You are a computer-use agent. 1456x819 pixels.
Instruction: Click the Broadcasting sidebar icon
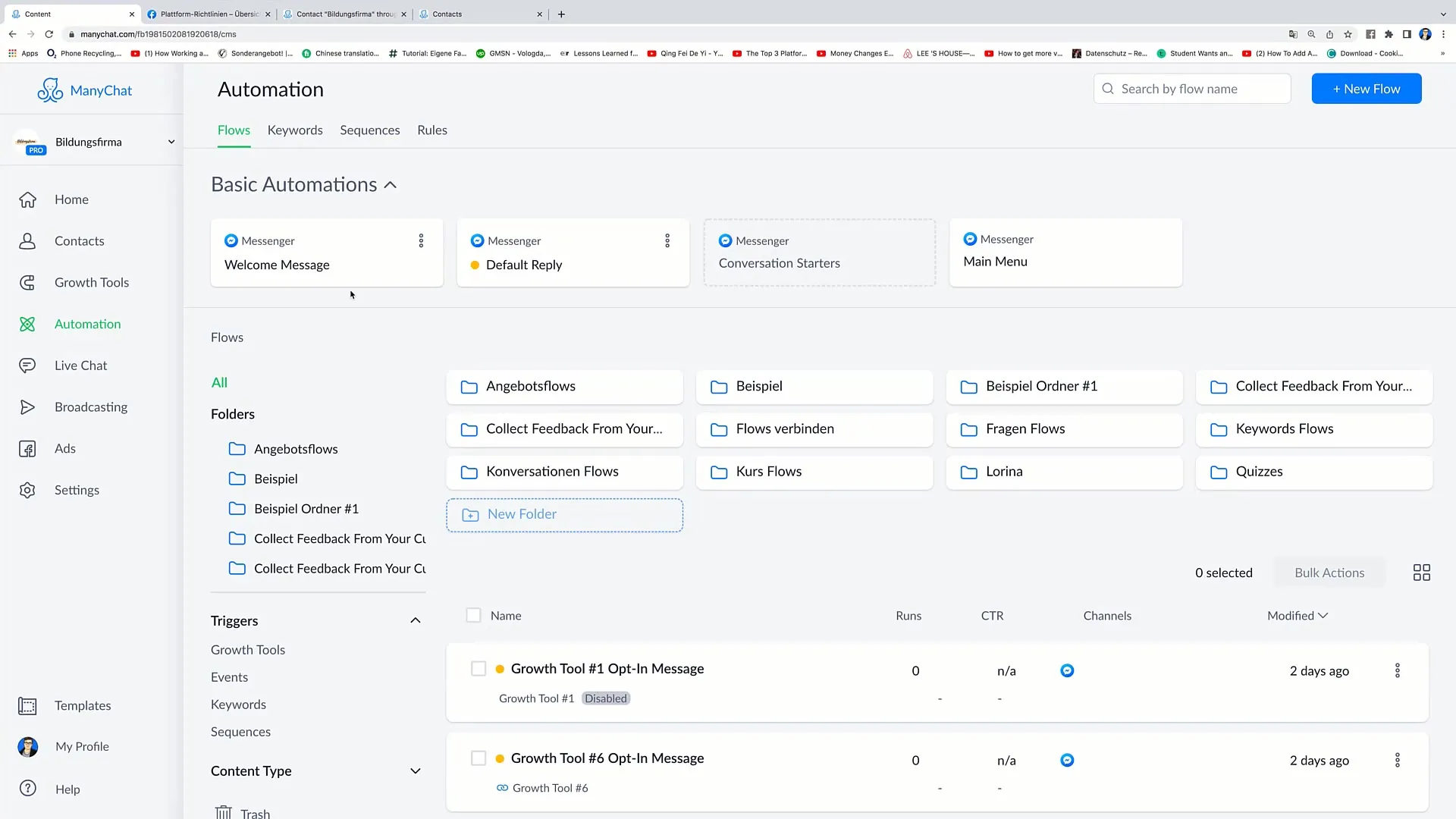[x=27, y=406]
